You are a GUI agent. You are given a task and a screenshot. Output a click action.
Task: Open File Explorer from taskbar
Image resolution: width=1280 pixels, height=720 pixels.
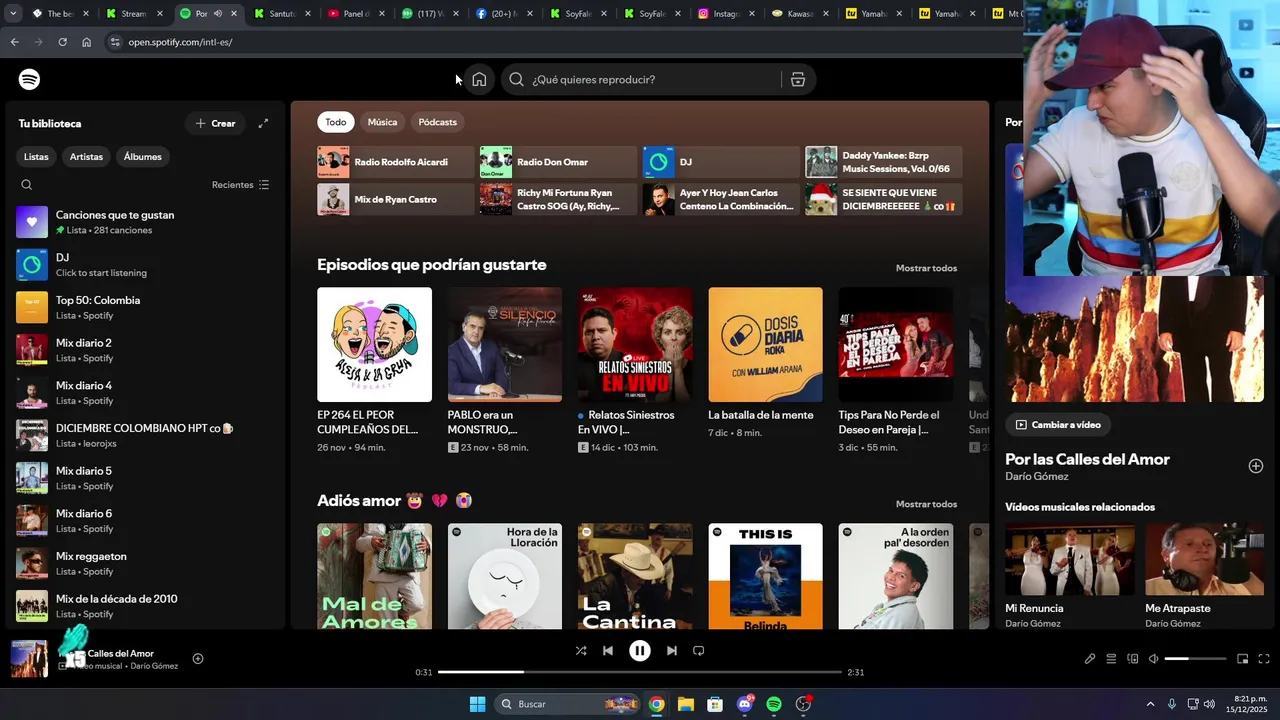686,704
